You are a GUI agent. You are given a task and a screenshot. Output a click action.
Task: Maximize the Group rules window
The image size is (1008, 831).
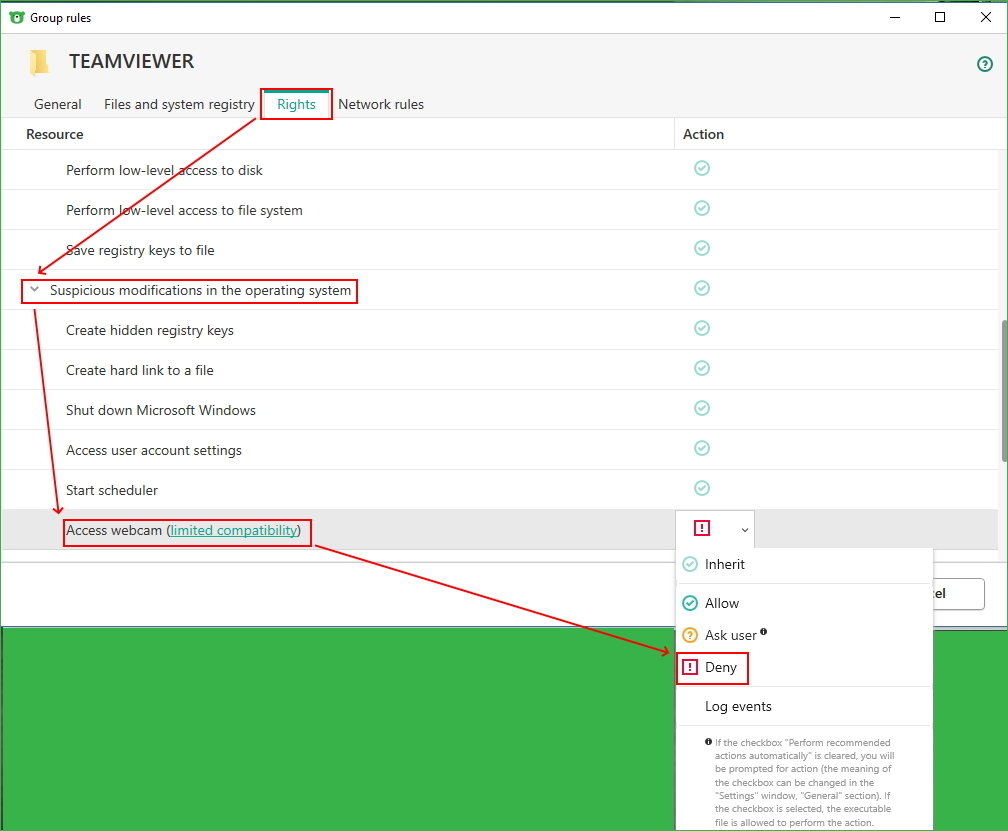coord(940,17)
